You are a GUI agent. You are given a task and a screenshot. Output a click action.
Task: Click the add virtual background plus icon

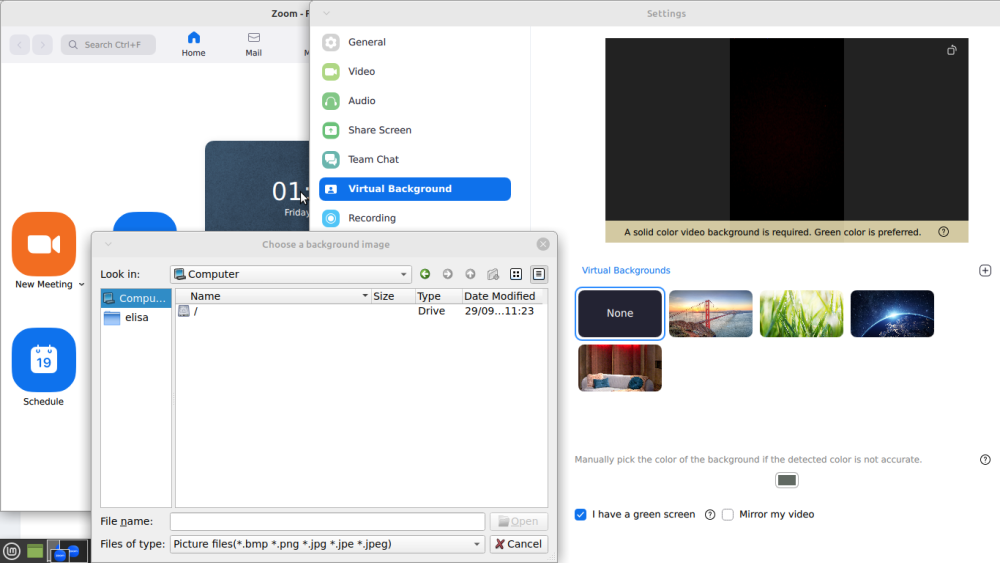(x=985, y=271)
